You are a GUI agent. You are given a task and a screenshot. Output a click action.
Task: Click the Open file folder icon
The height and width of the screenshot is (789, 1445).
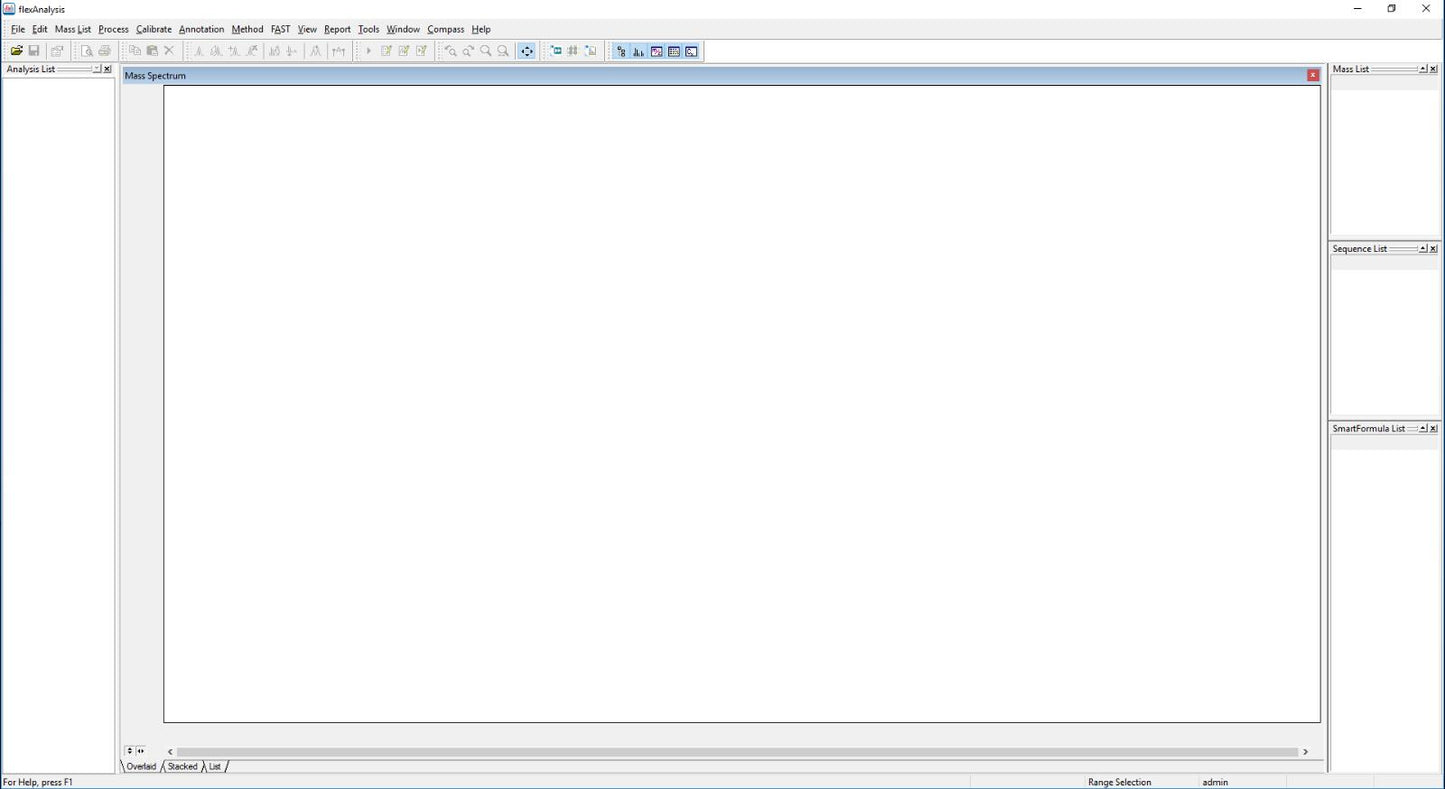pyautogui.click(x=16, y=51)
